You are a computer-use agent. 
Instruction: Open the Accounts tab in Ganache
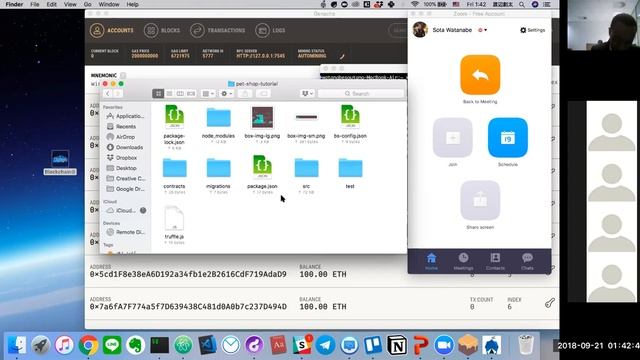(x=112, y=30)
